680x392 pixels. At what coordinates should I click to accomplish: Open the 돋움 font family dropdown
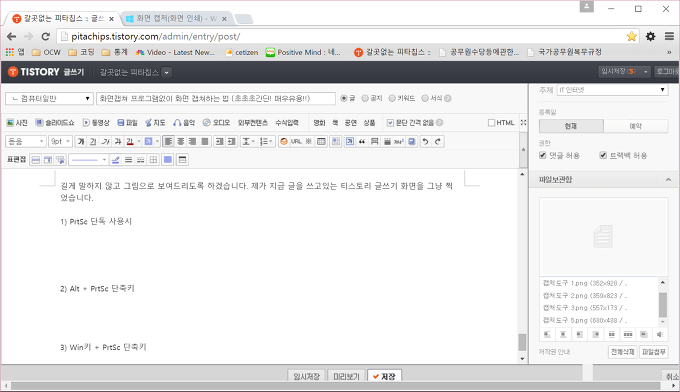pyautogui.click(x=26, y=141)
